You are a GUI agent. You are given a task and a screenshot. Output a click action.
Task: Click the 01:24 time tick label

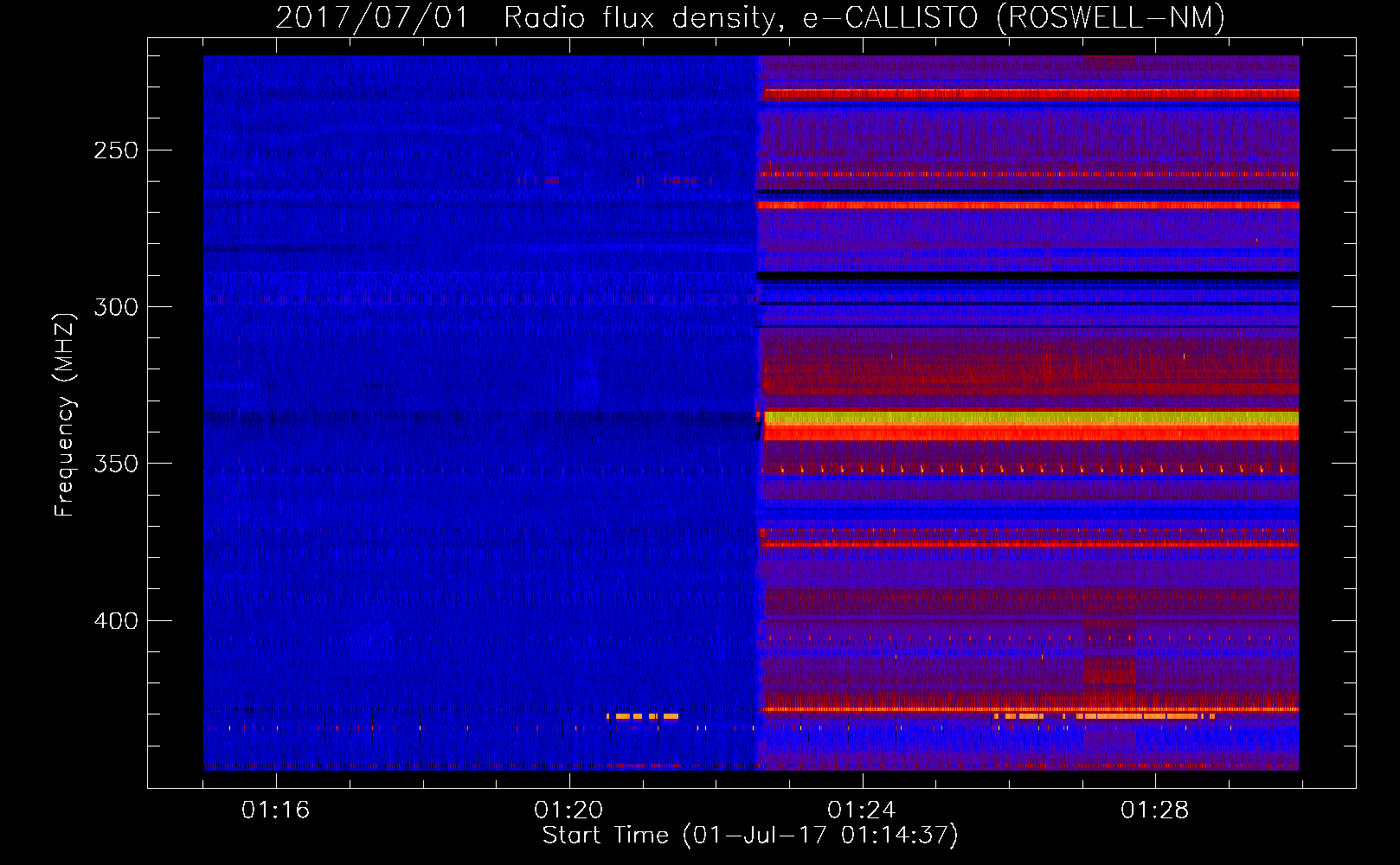pyautogui.click(x=862, y=811)
